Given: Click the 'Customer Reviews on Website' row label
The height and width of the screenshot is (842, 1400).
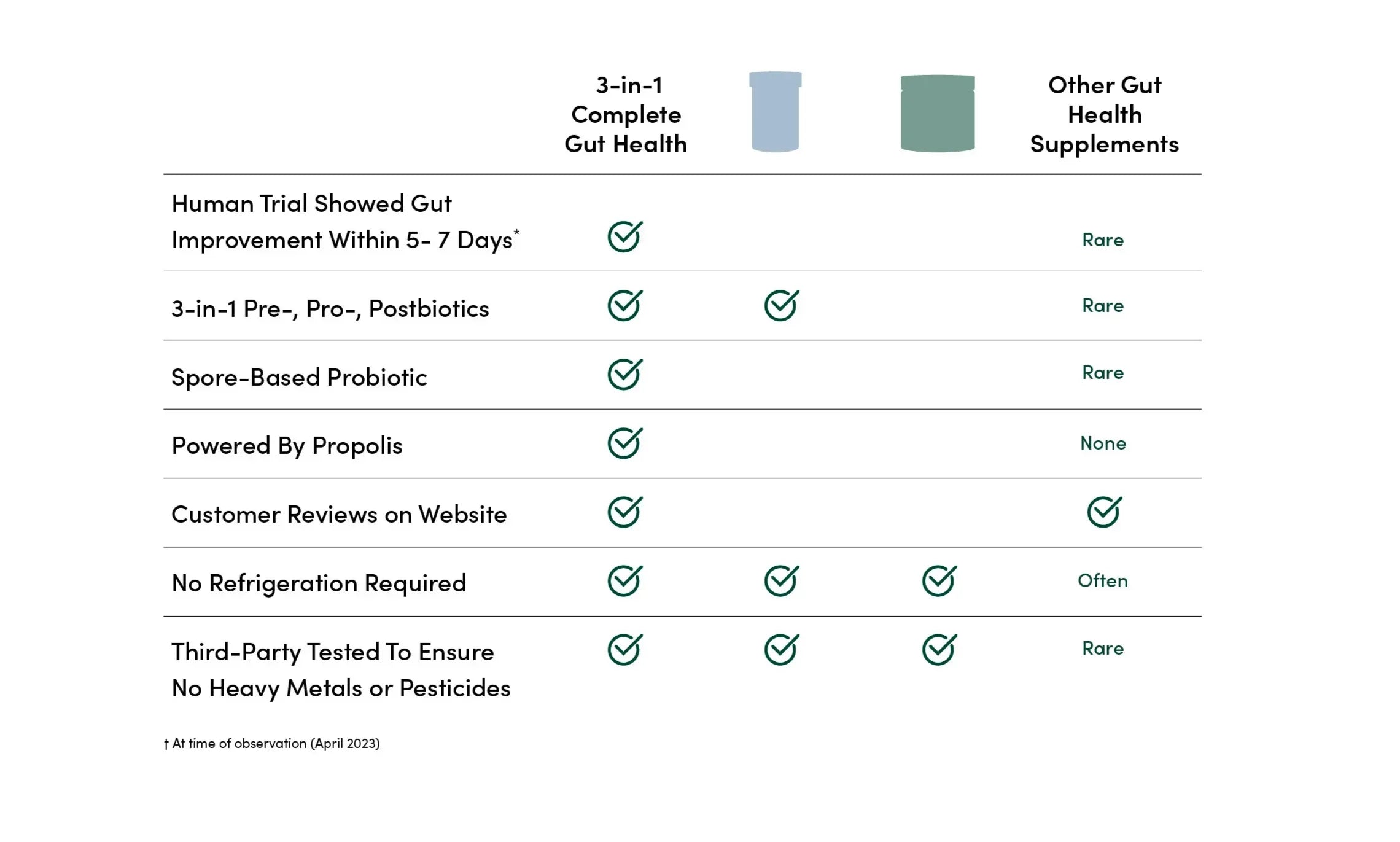Looking at the screenshot, I should pyautogui.click(x=339, y=515).
